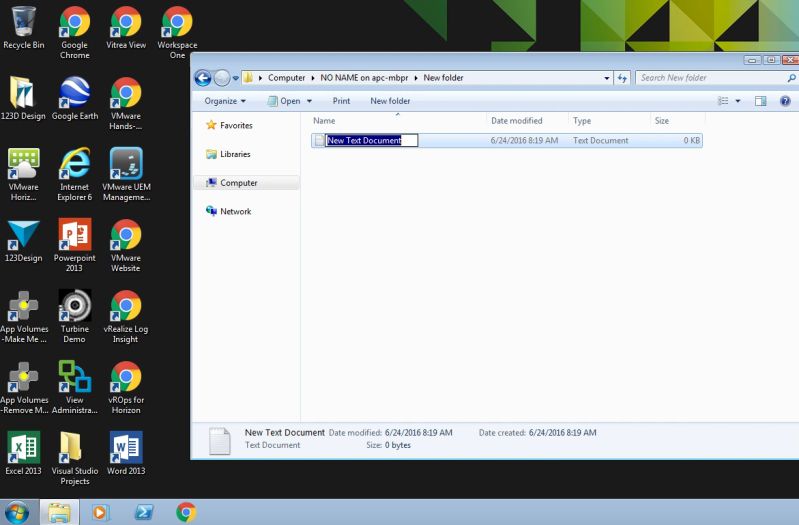Screen dimensions: 799x525
Task: Open the Organize menu
Action: [x=225, y=101]
